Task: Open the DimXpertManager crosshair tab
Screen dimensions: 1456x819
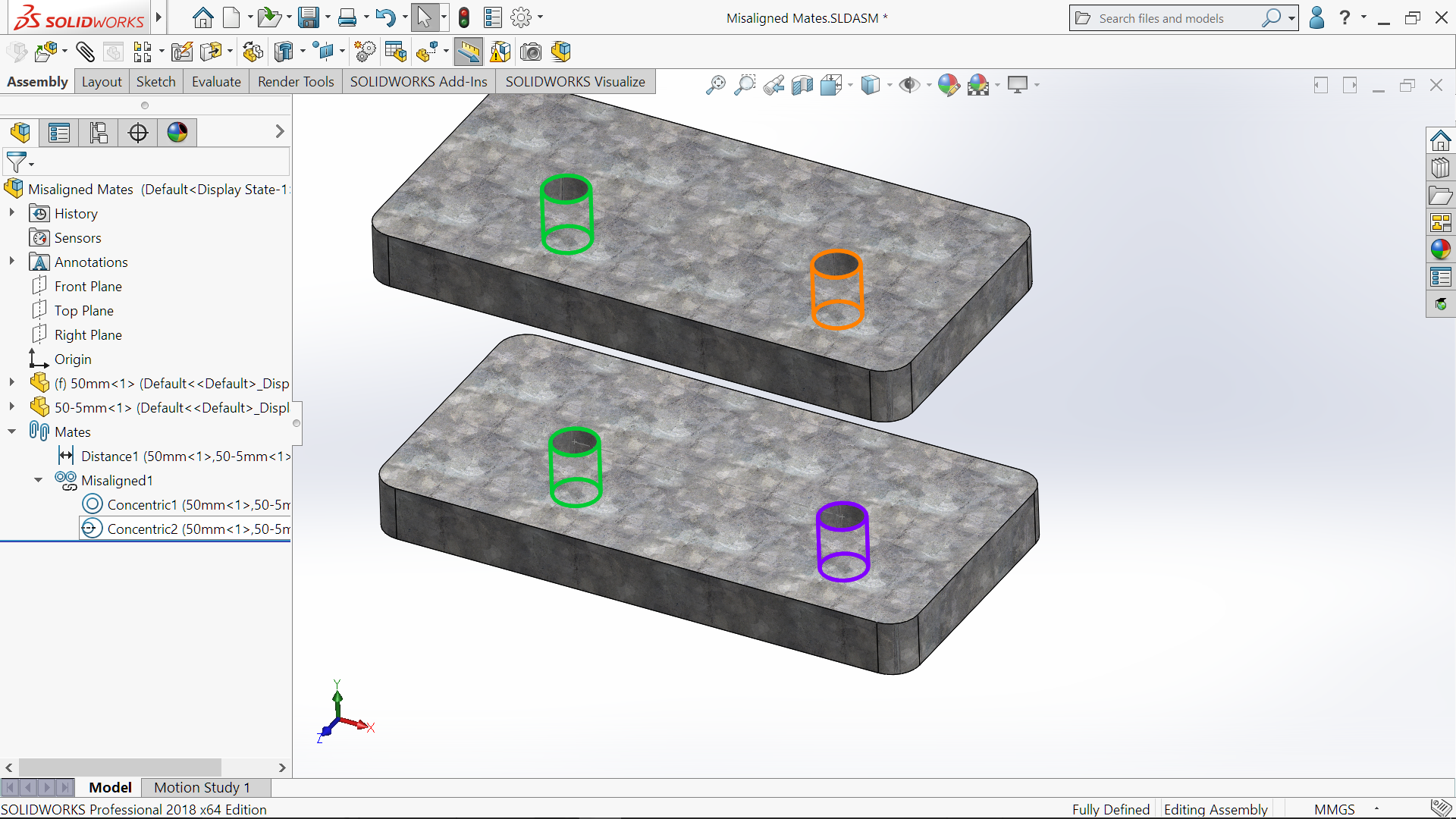Action: pos(138,133)
